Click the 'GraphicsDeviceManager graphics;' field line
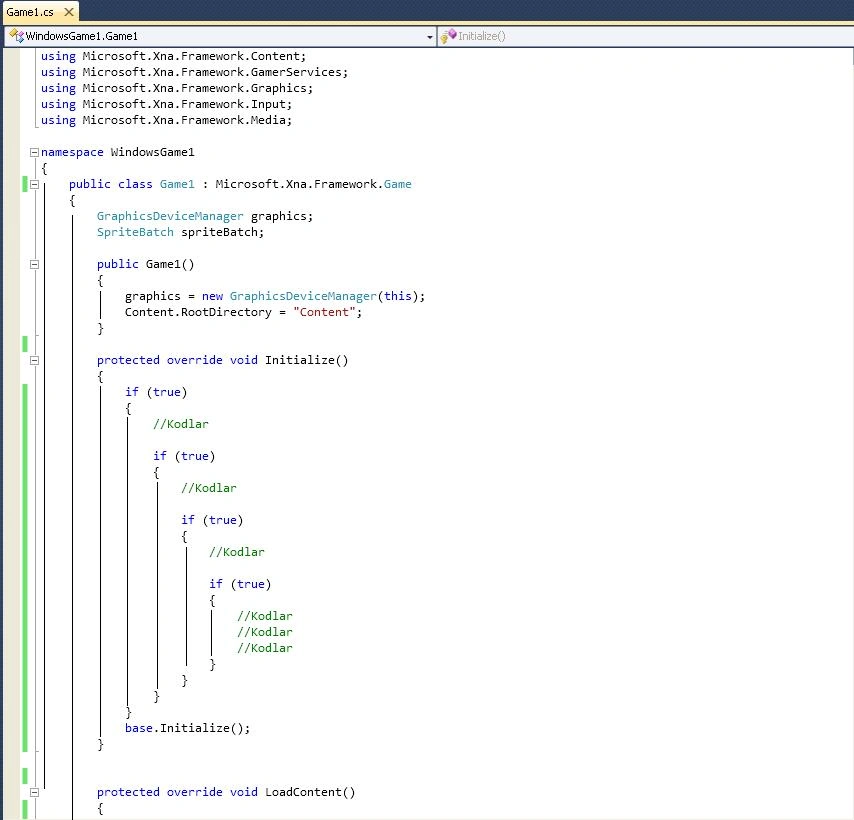854x820 pixels. pos(205,216)
